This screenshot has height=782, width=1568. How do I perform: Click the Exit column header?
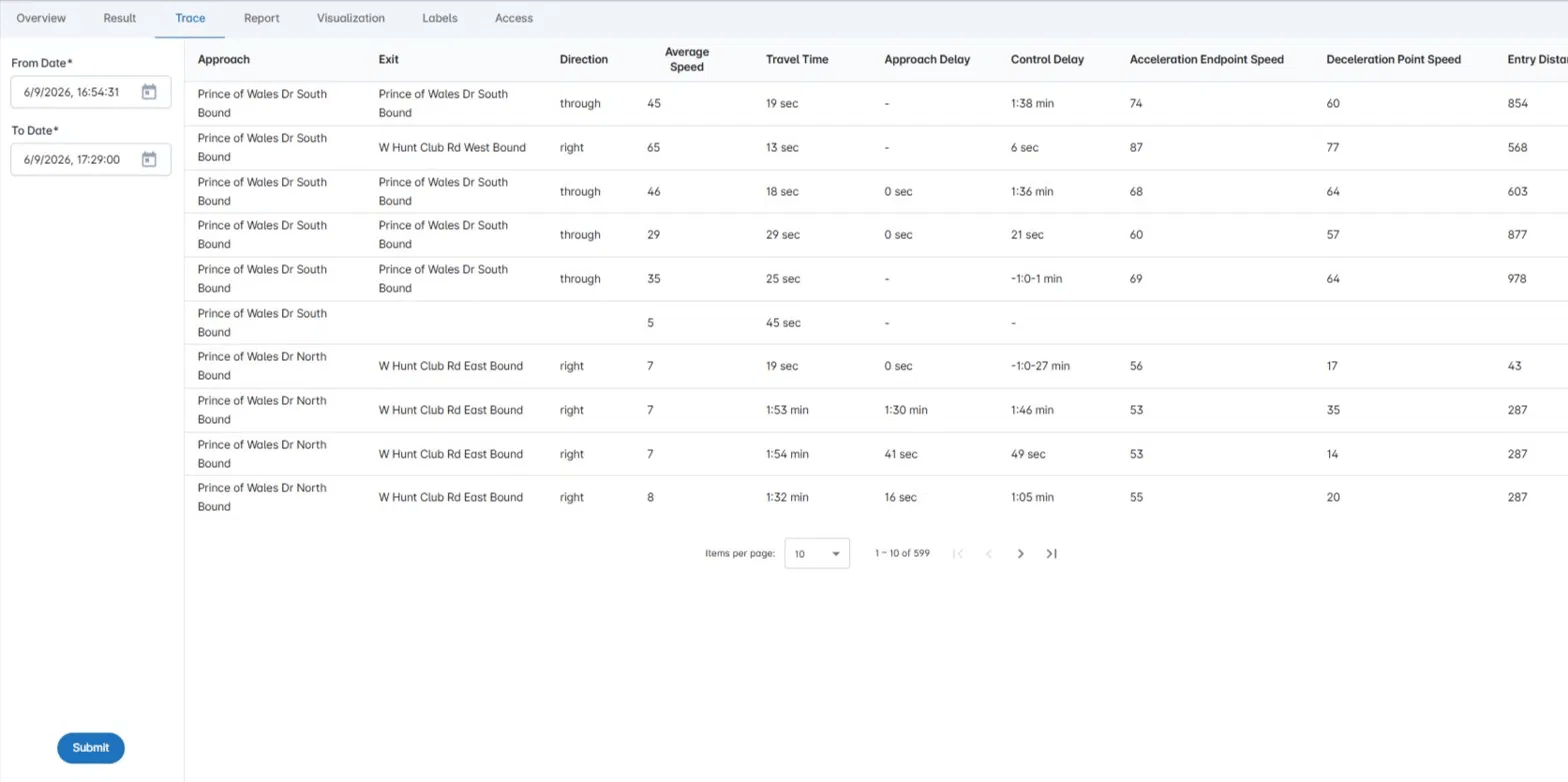click(389, 59)
